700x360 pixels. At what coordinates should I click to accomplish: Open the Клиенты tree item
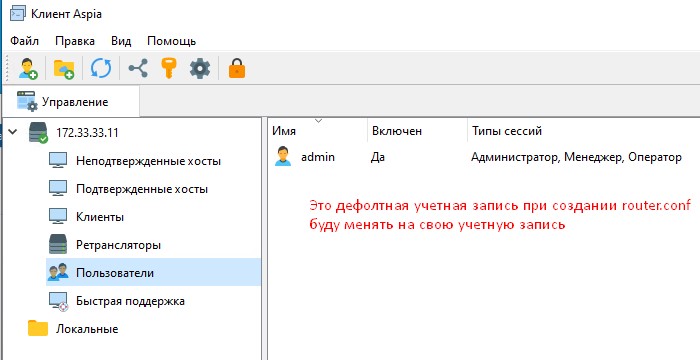tap(100, 217)
